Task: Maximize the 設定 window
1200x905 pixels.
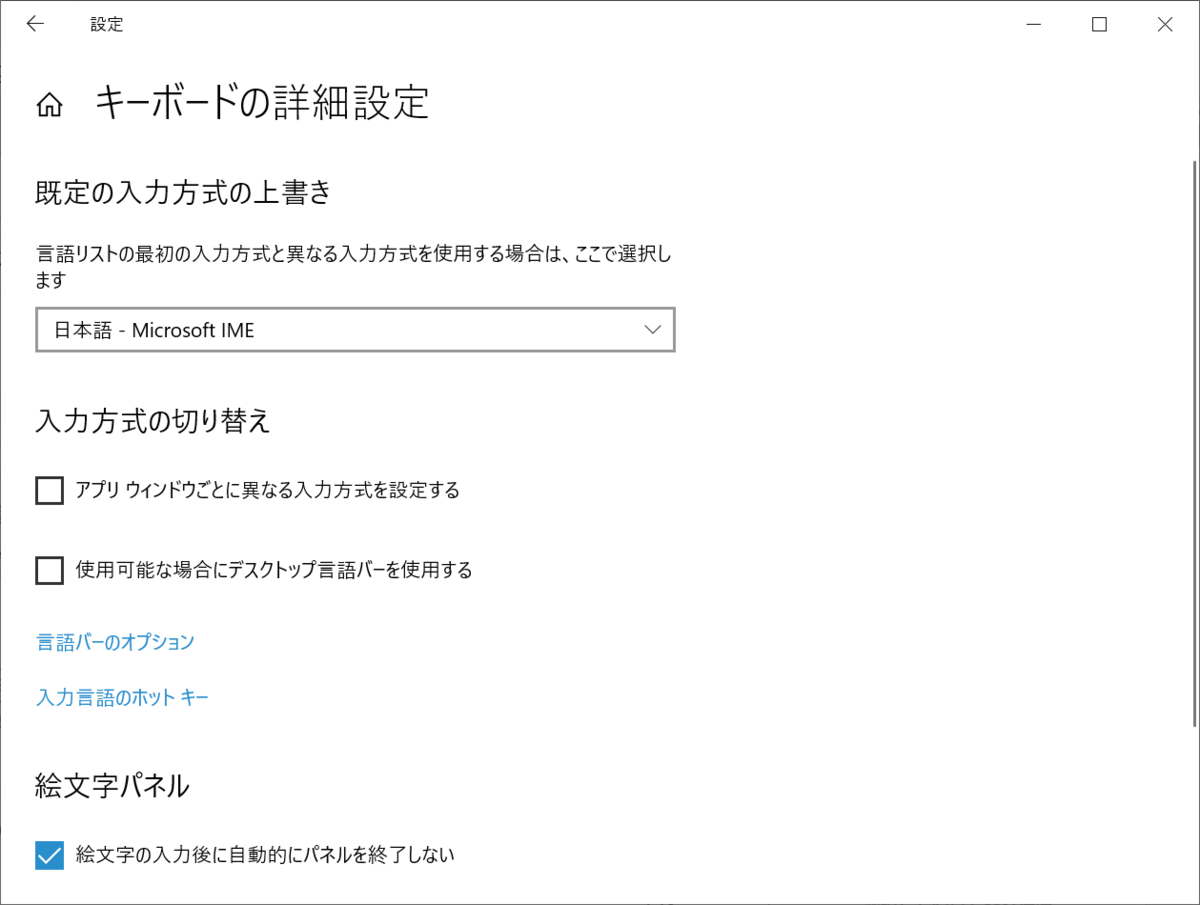Action: tap(1099, 25)
